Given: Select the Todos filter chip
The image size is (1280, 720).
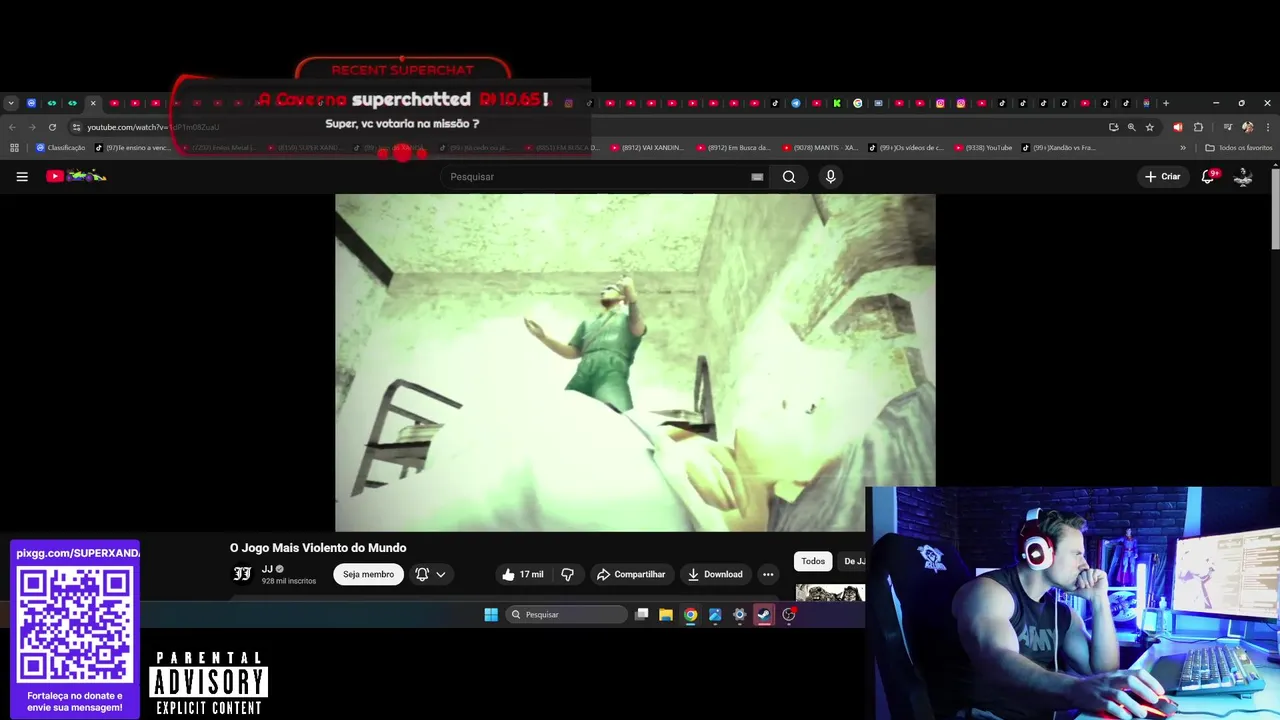Looking at the screenshot, I should pos(813,561).
